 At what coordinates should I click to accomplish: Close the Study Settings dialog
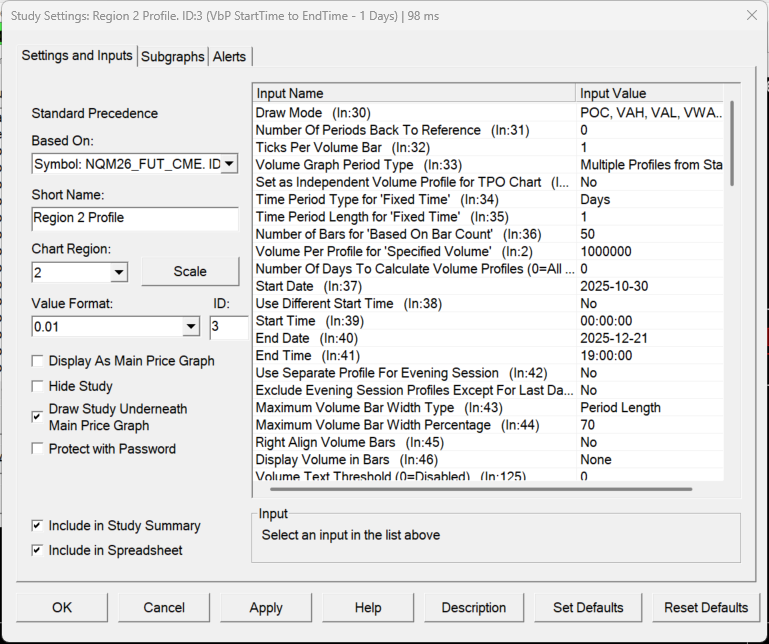pyautogui.click(x=751, y=15)
